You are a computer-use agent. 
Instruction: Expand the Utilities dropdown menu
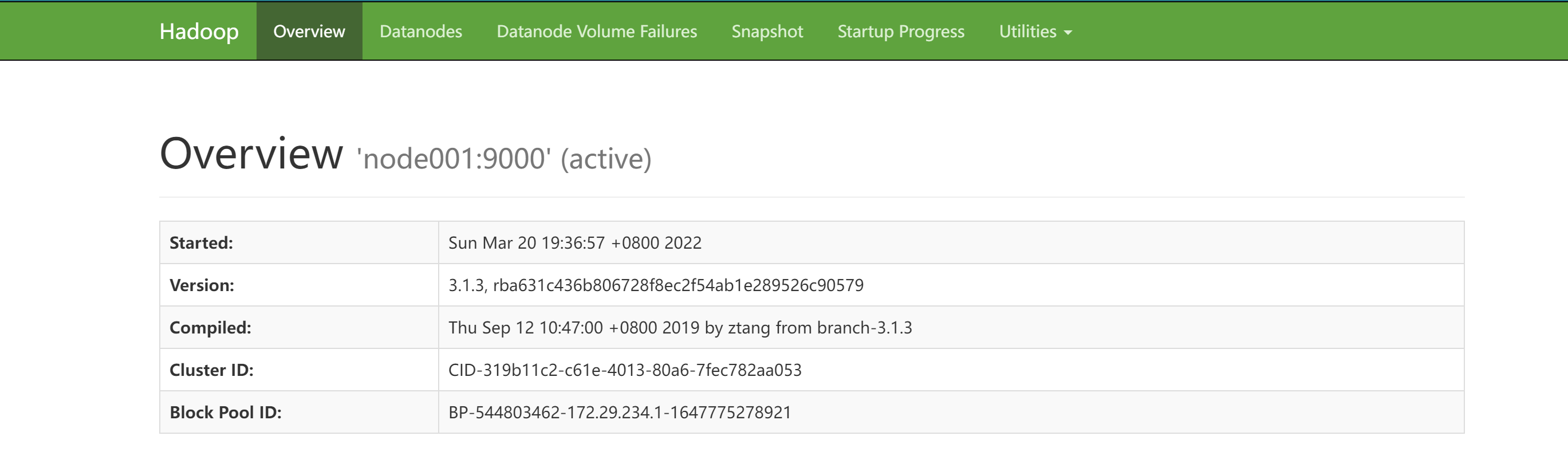coord(1035,31)
